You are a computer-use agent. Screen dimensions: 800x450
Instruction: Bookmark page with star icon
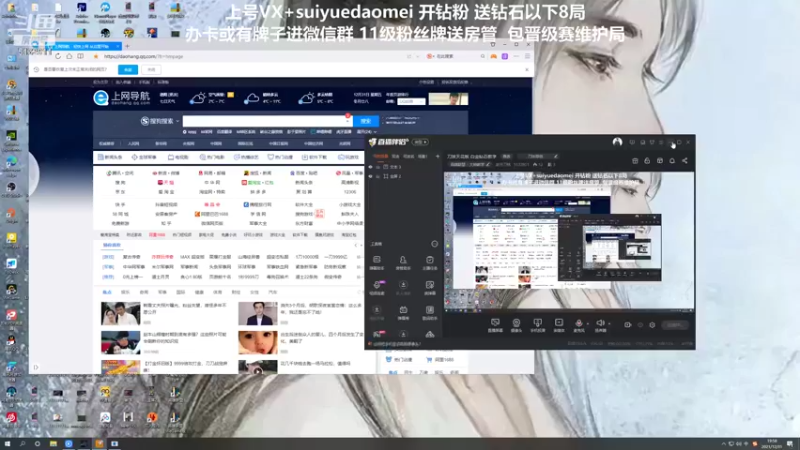95,56
